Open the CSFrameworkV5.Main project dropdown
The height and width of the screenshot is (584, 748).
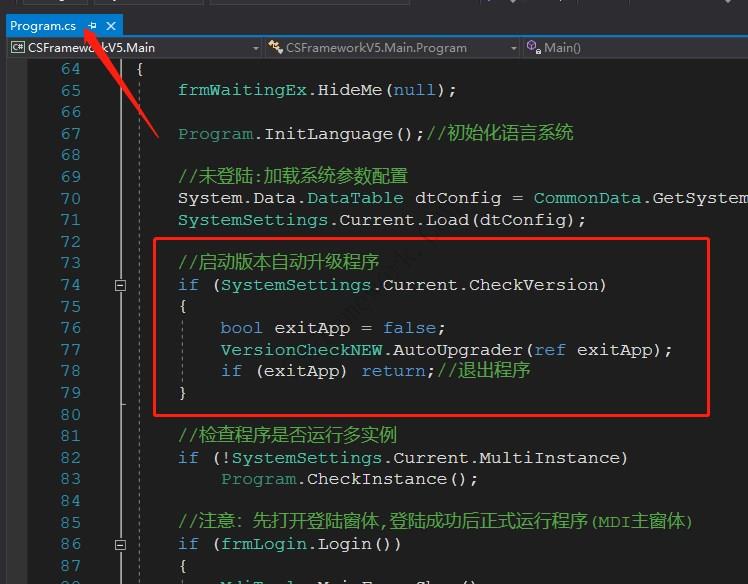255,47
